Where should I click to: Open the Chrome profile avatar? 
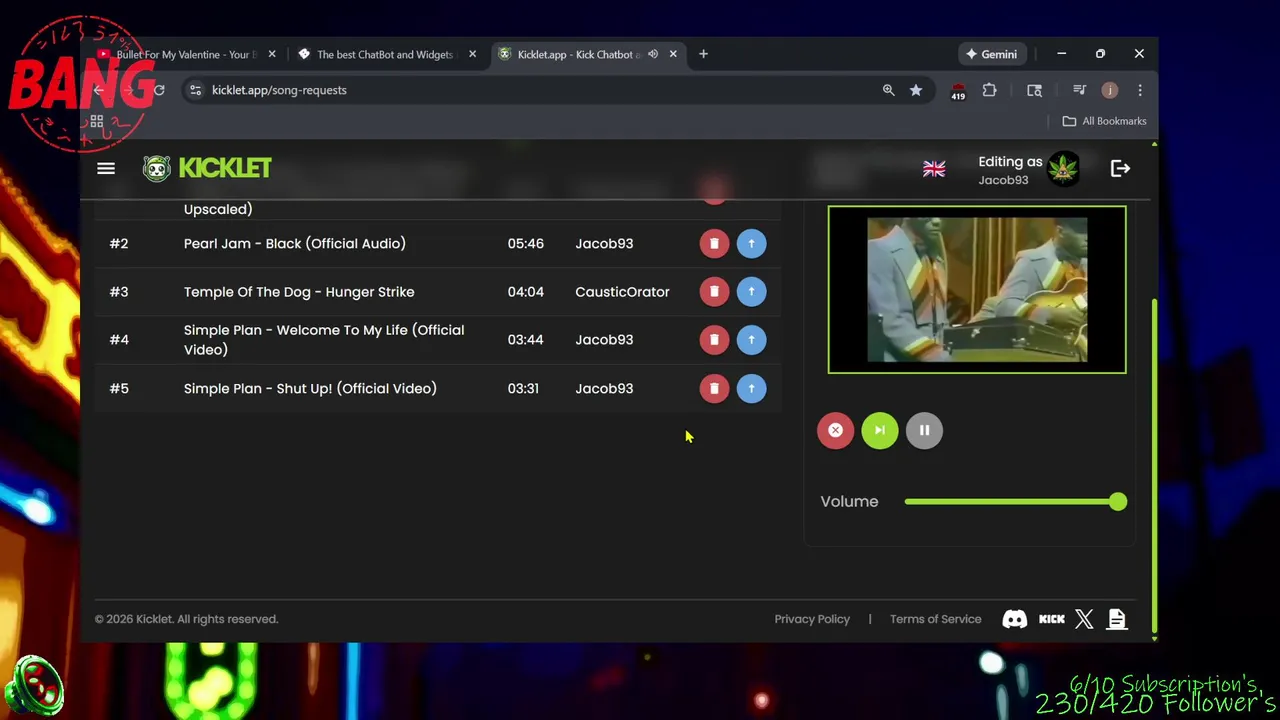tap(1109, 90)
